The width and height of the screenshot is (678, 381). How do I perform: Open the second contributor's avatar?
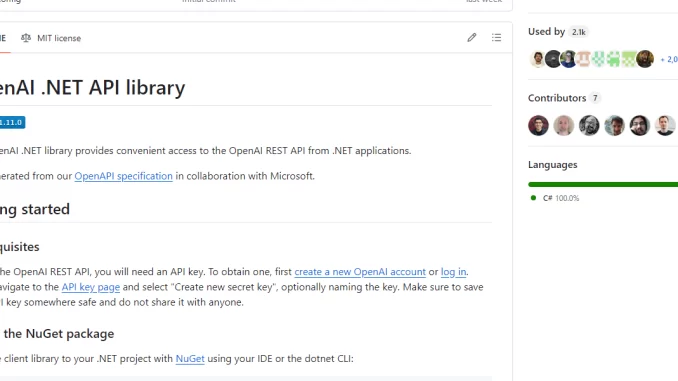pos(563,125)
